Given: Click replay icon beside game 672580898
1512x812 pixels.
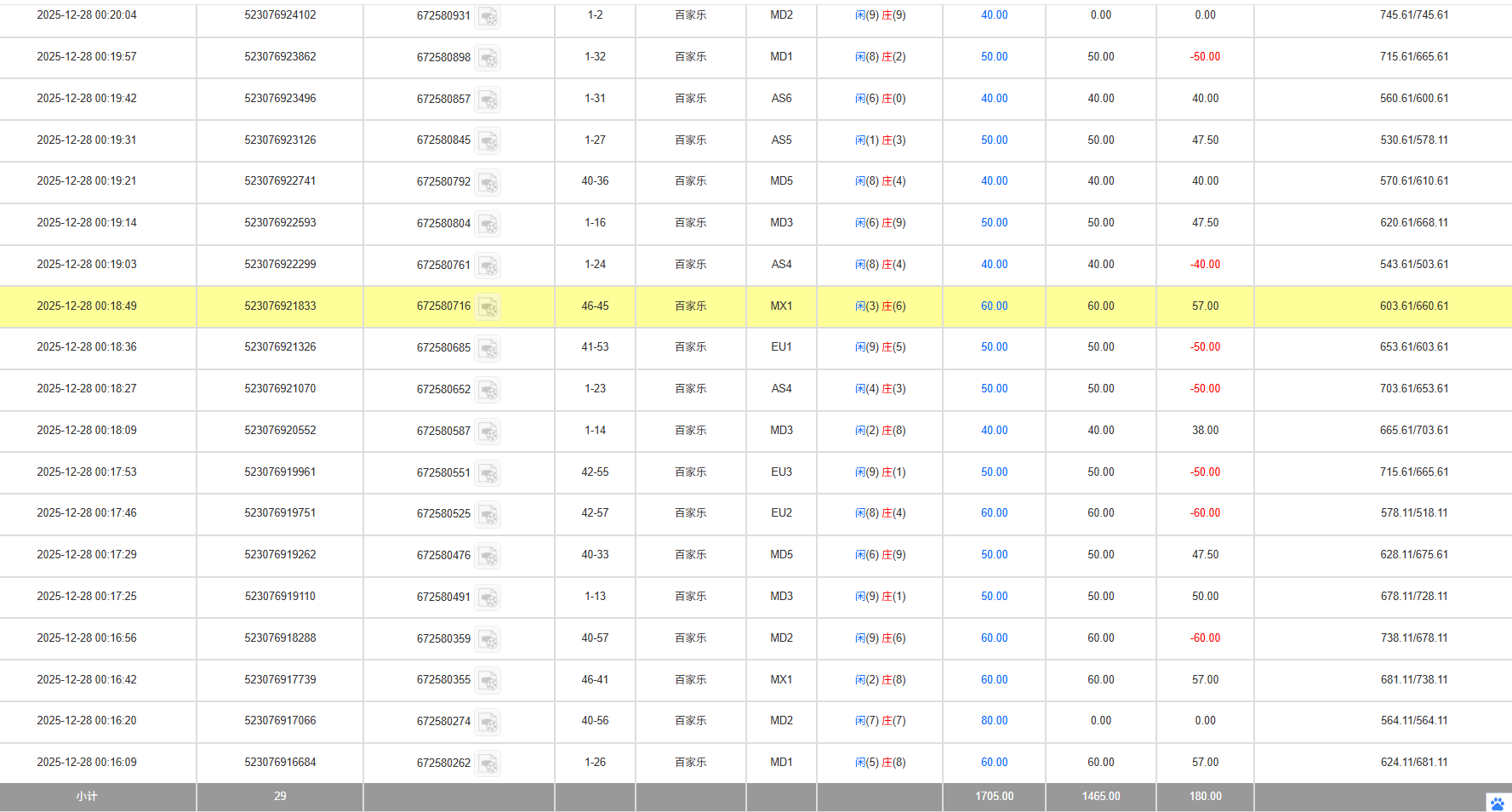Looking at the screenshot, I should pyautogui.click(x=488, y=58).
